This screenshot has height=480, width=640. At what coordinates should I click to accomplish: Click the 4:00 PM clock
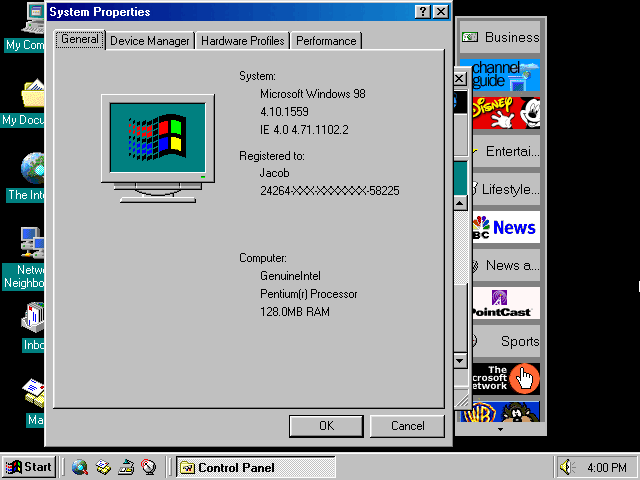[x=607, y=467]
